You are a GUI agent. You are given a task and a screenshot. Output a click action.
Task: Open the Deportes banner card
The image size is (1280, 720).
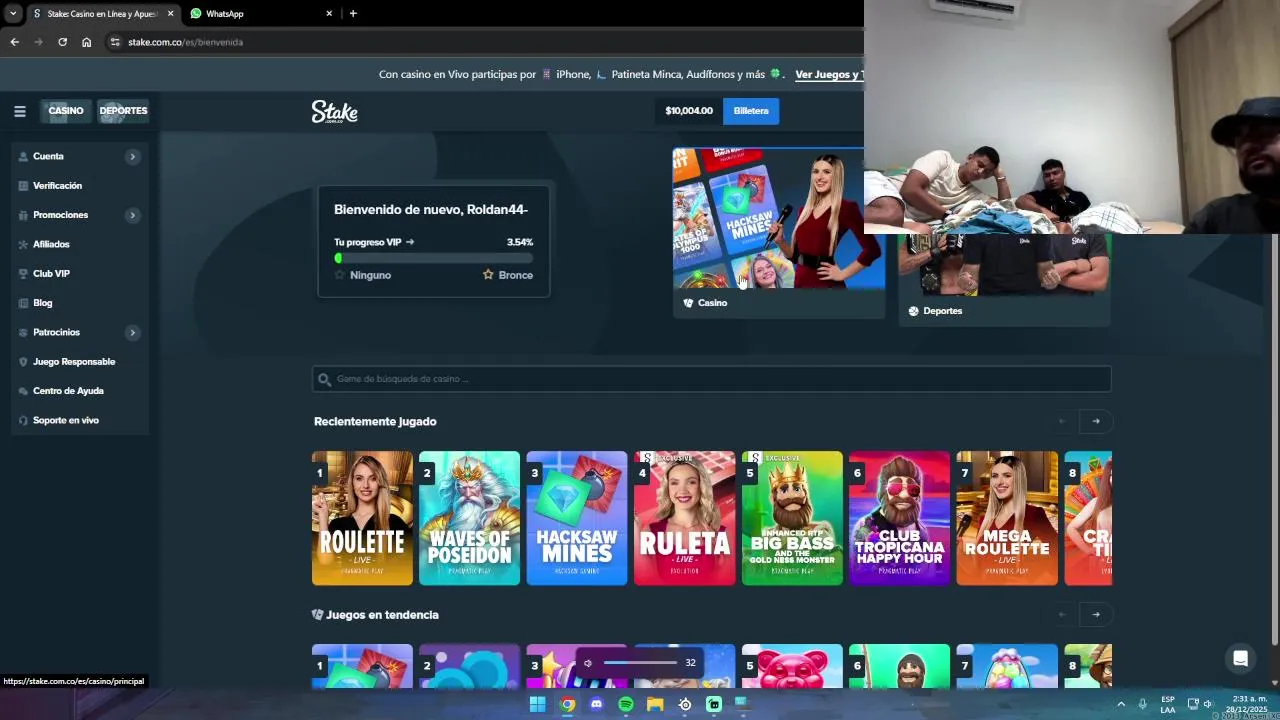(x=1004, y=280)
